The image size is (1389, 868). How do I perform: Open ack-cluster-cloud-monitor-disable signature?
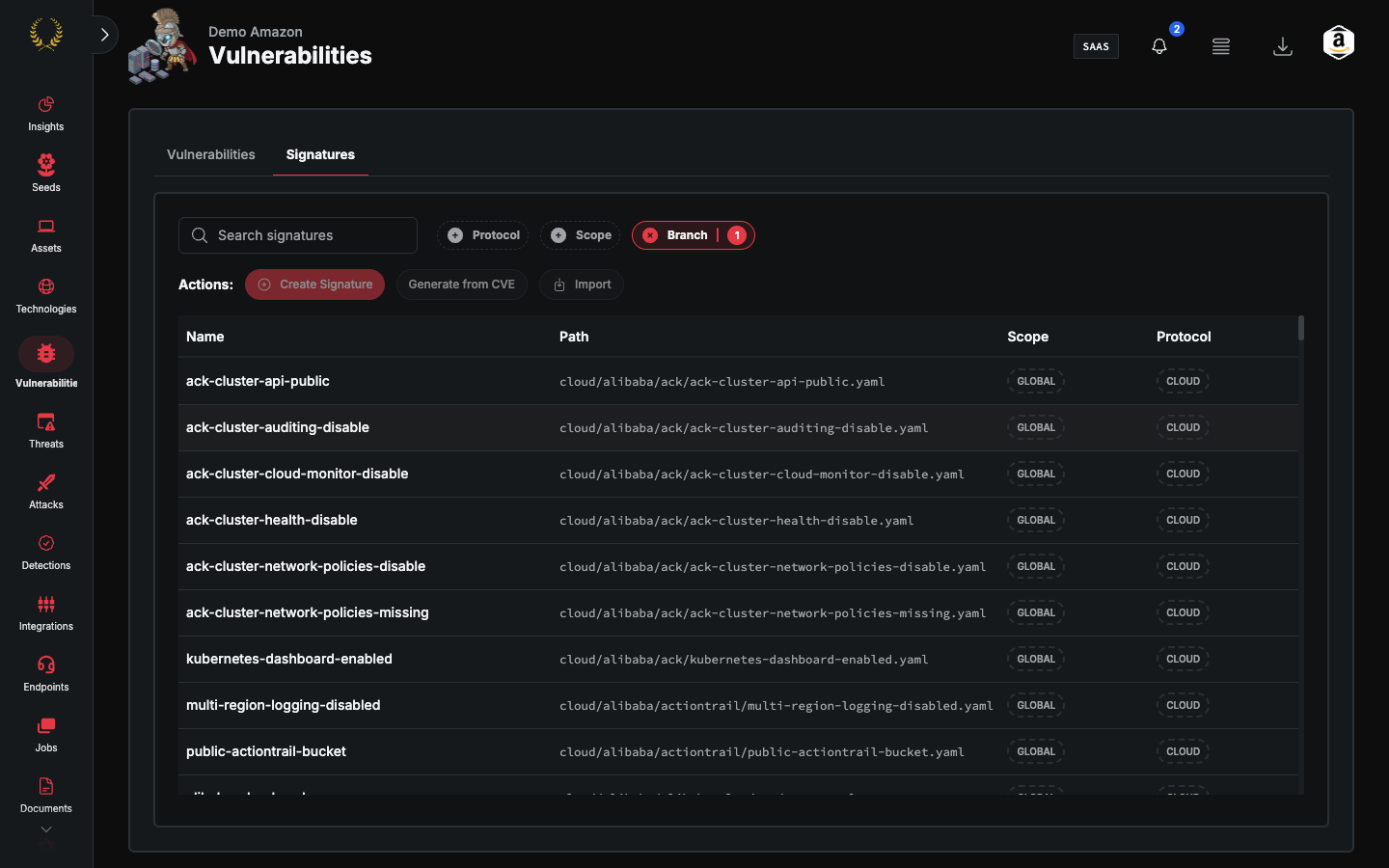pyautogui.click(x=297, y=474)
